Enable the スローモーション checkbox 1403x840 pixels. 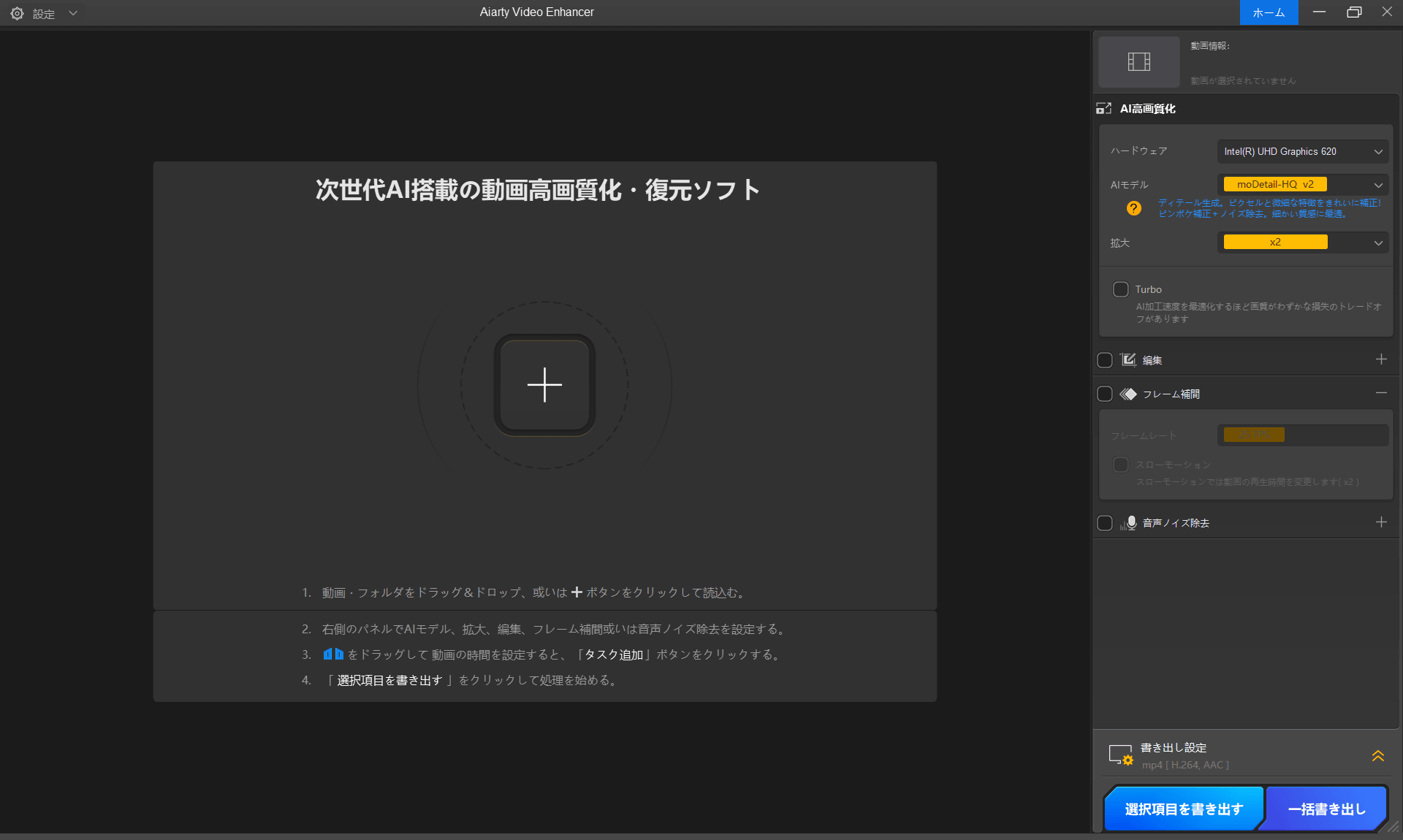[x=1120, y=465]
